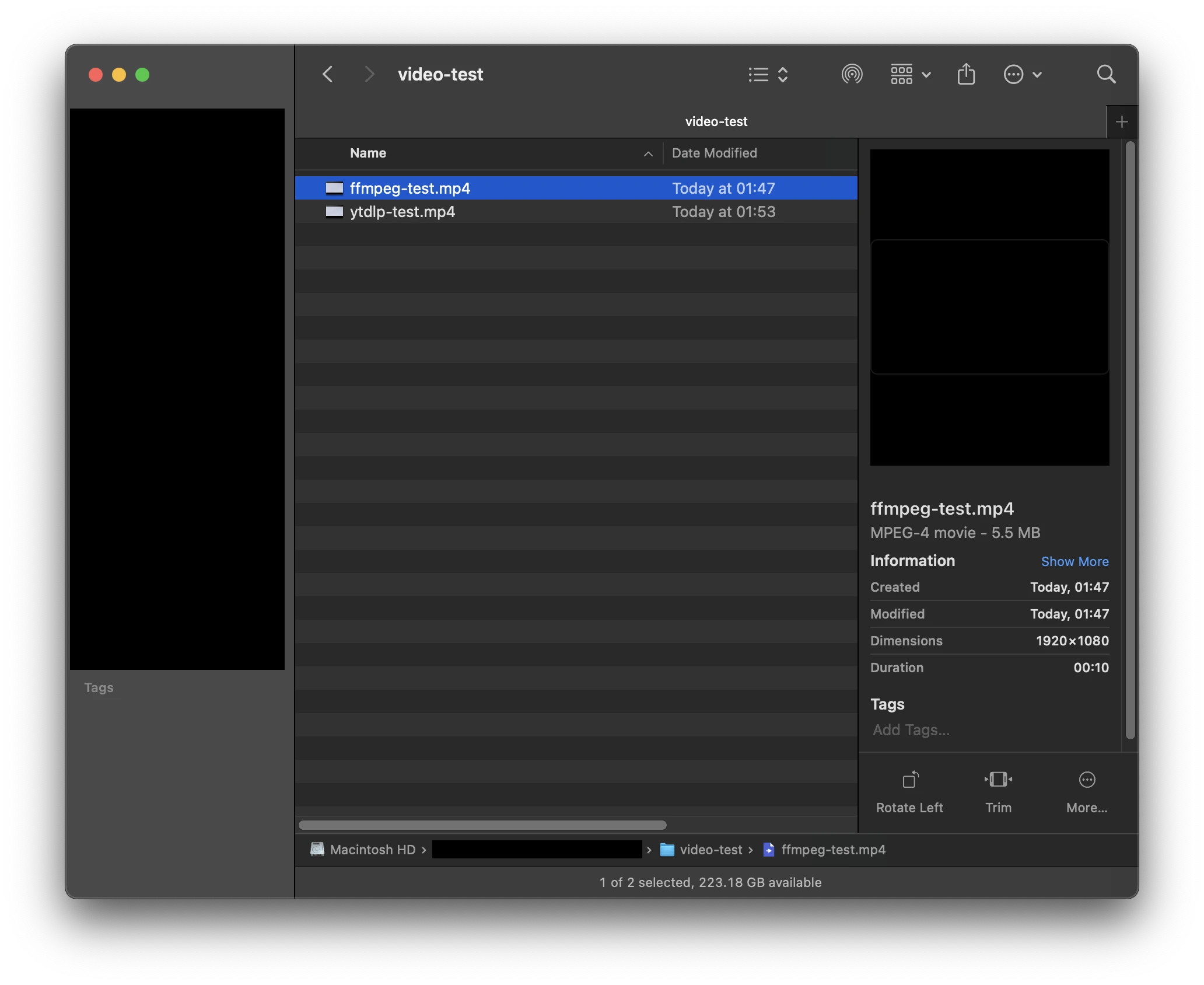Click the Dimensions value 1920×1080
The height and width of the screenshot is (985, 1204).
click(1072, 641)
